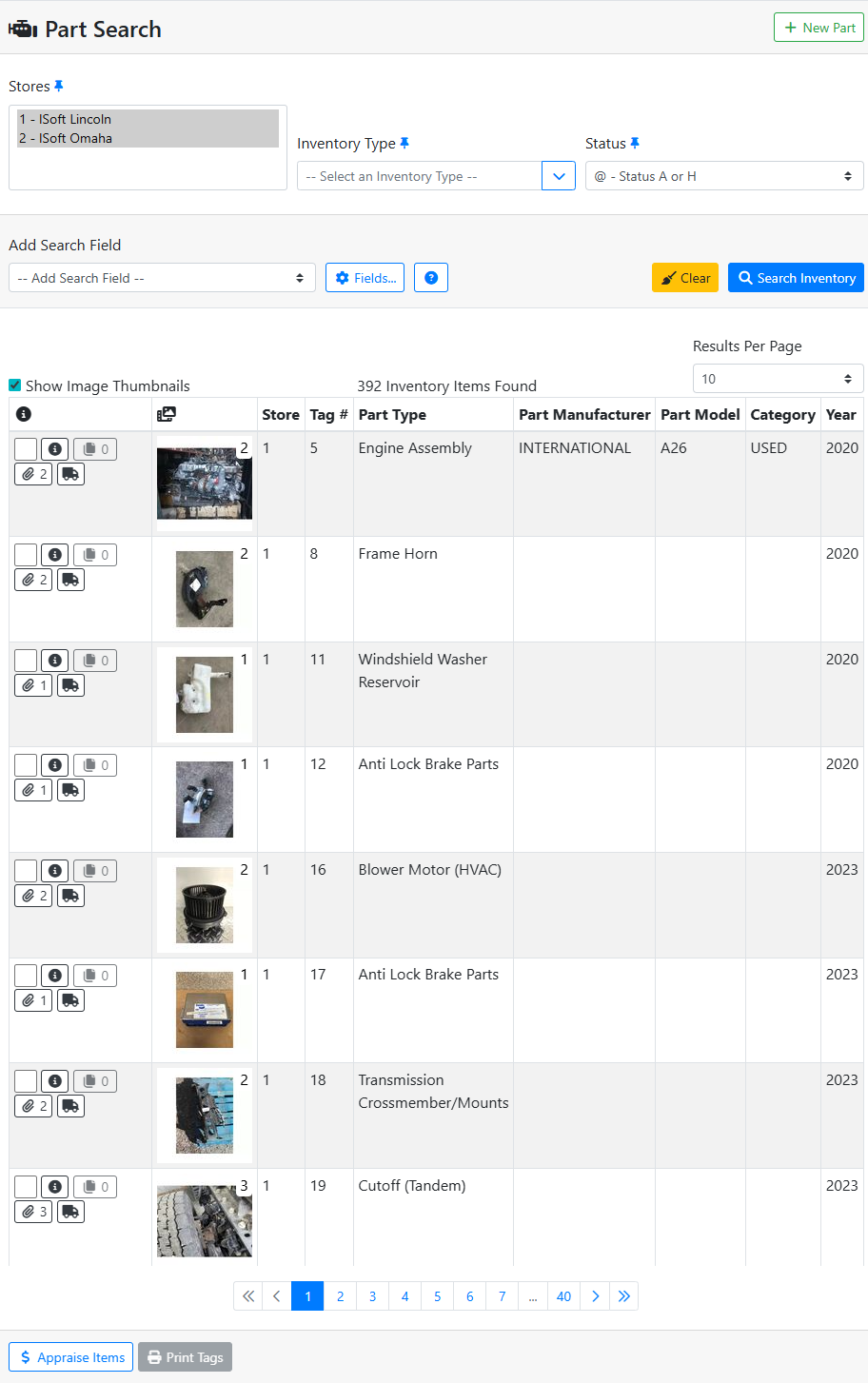Create a New Part
Screen dimensions: 868x1383
pyautogui.click(x=819, y=27)
